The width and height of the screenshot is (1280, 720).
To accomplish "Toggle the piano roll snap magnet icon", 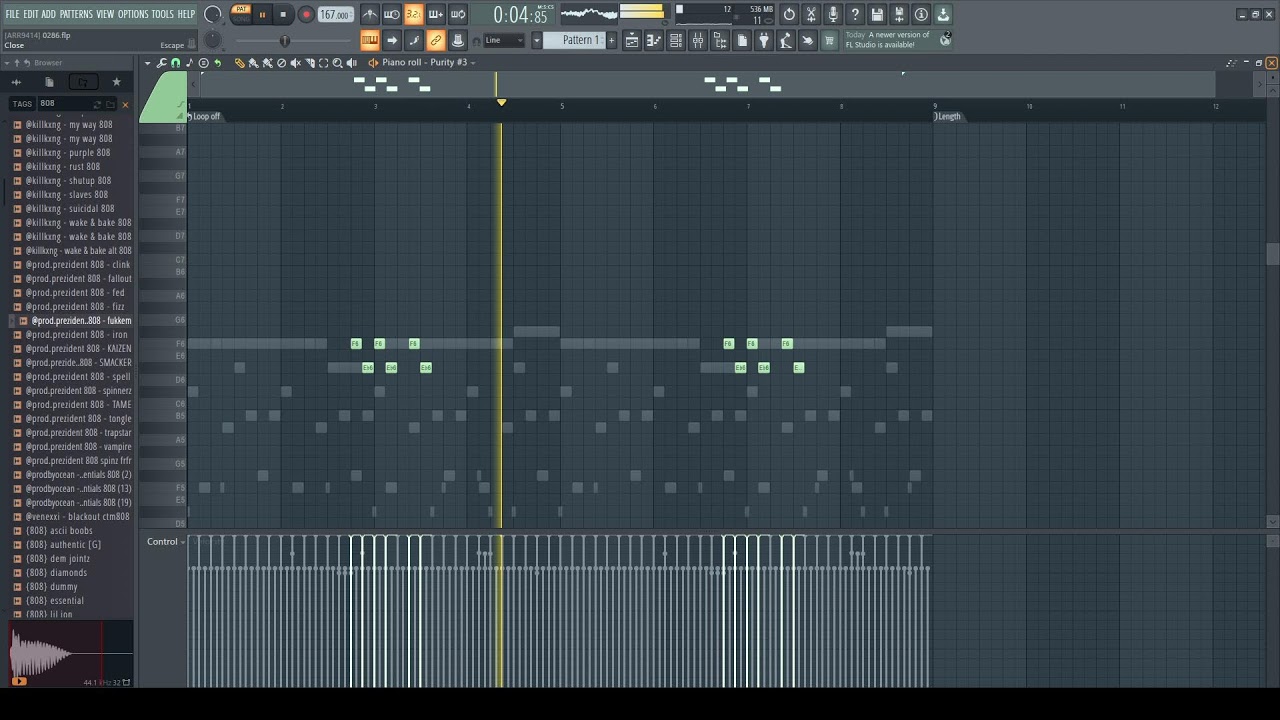I will 176,63.
